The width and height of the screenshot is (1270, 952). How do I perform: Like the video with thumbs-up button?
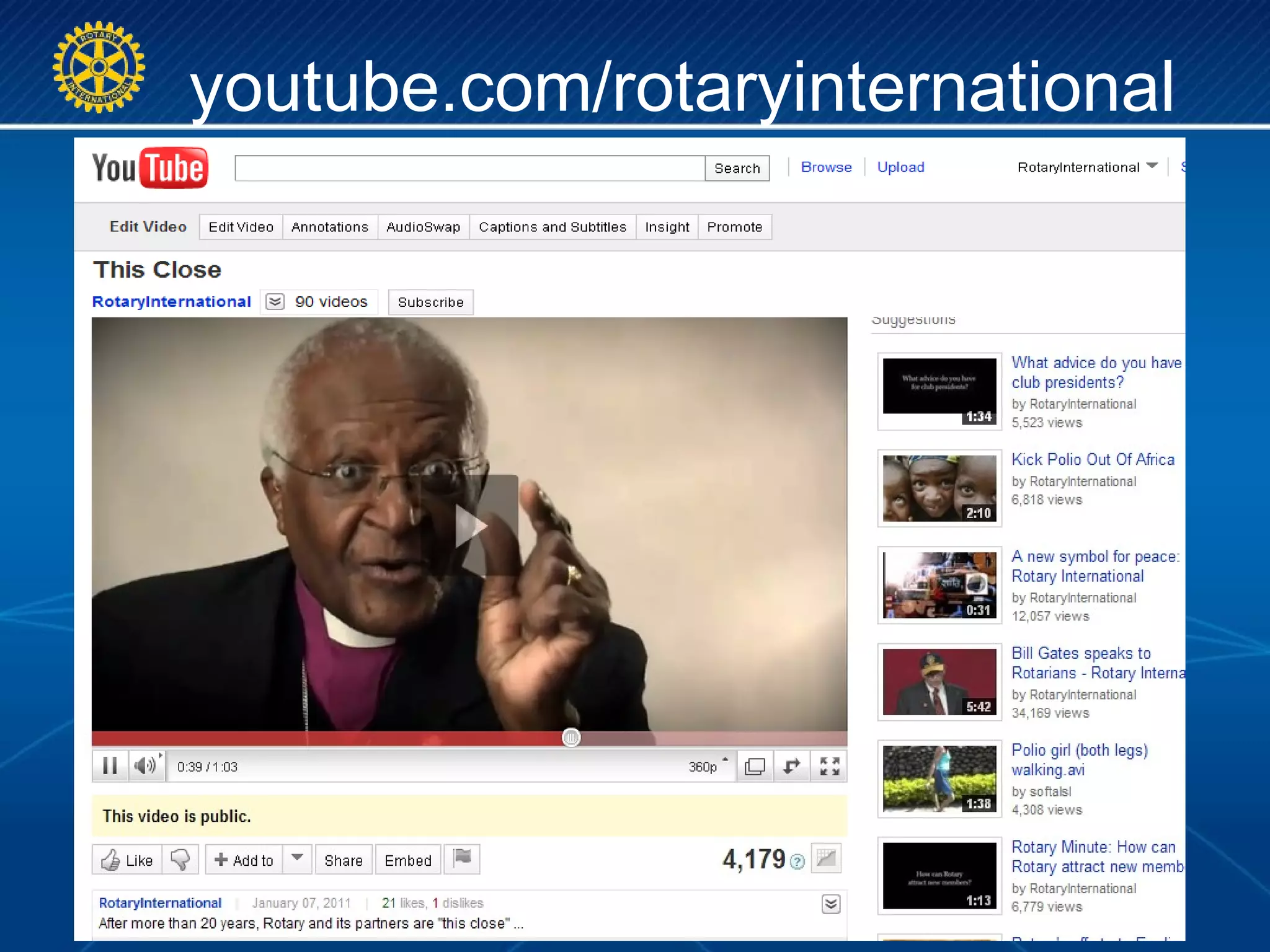(127, 860)
